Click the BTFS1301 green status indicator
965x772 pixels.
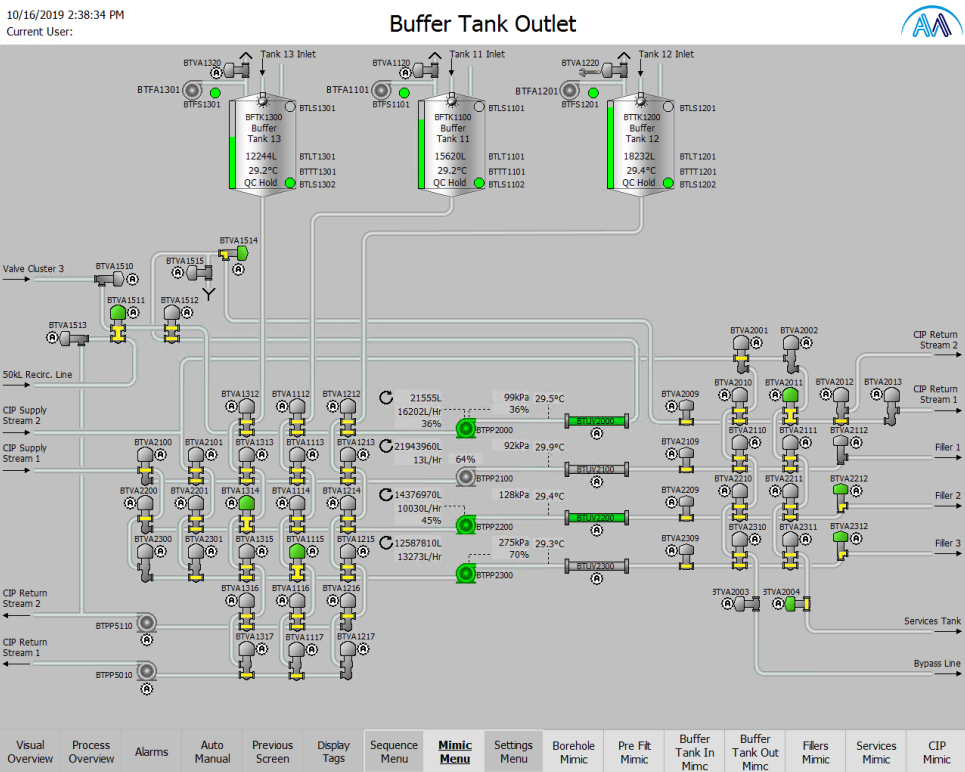click(x=215, y=93)
